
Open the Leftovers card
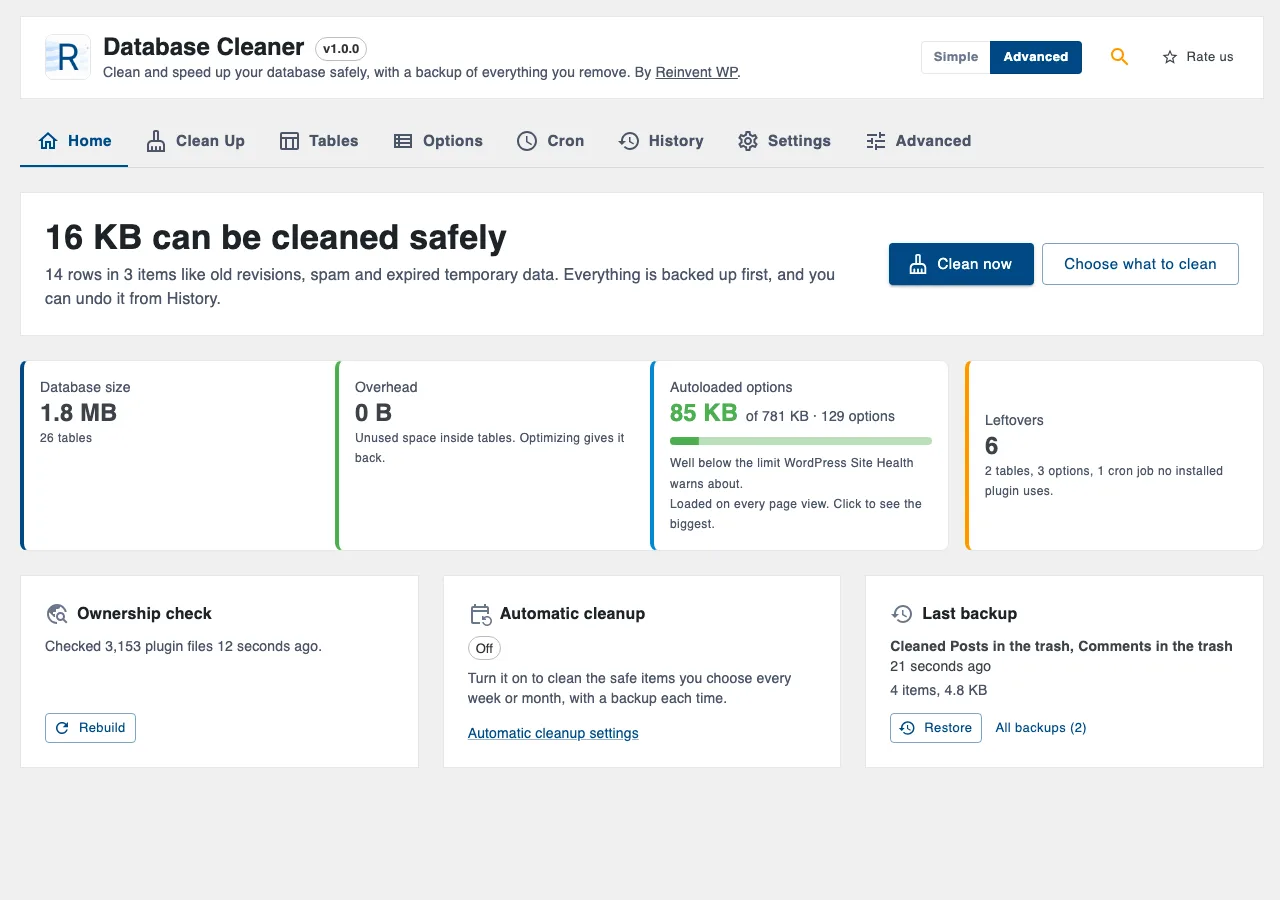(x=1114, y=456)
